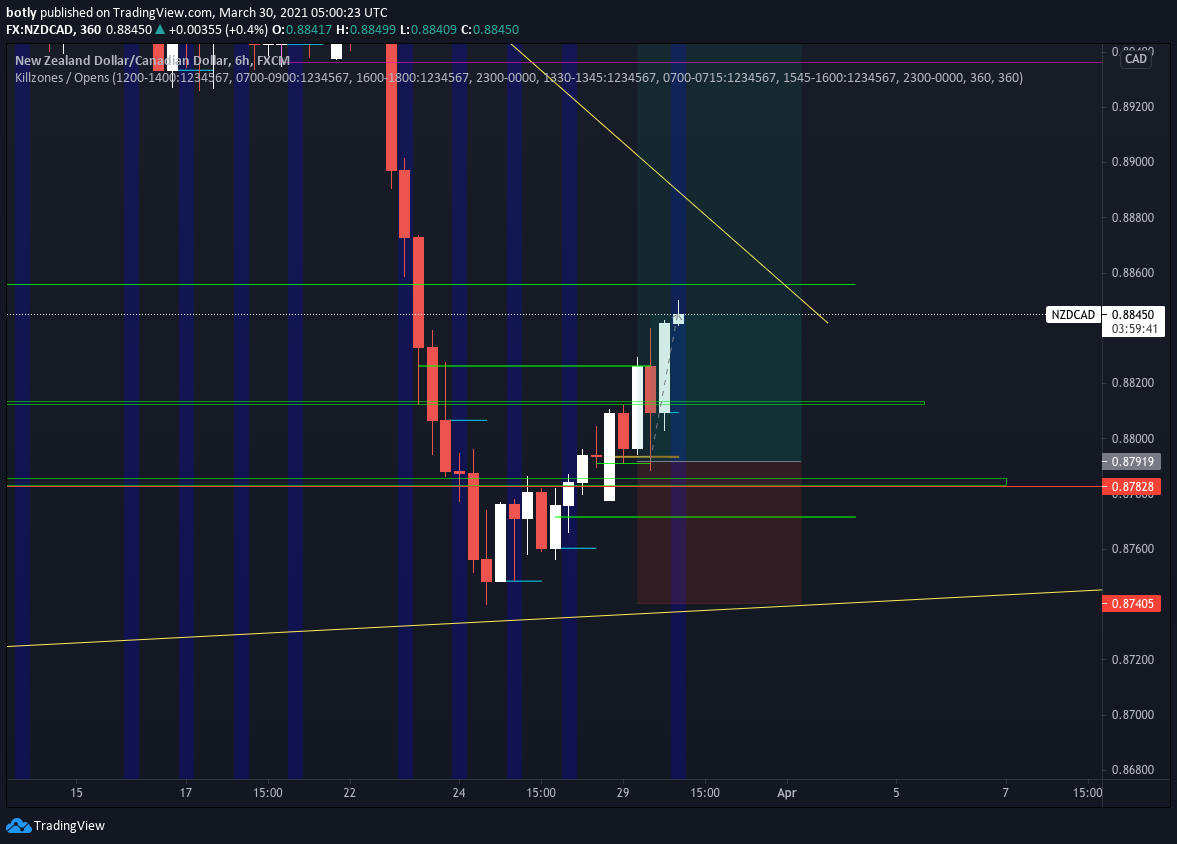The width and height of the screenshot is (1177, 844).
Task: Click the 7 date label on time axis
Action: tap(1006, 793)
